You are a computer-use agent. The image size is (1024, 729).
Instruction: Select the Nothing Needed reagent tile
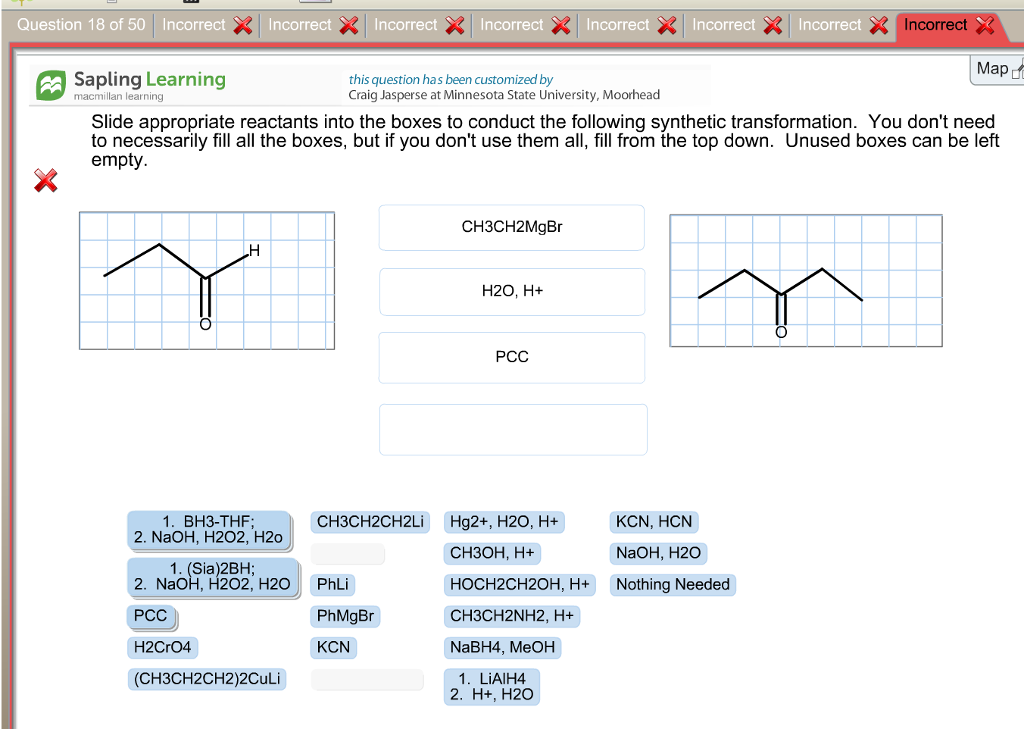(672, 585)
